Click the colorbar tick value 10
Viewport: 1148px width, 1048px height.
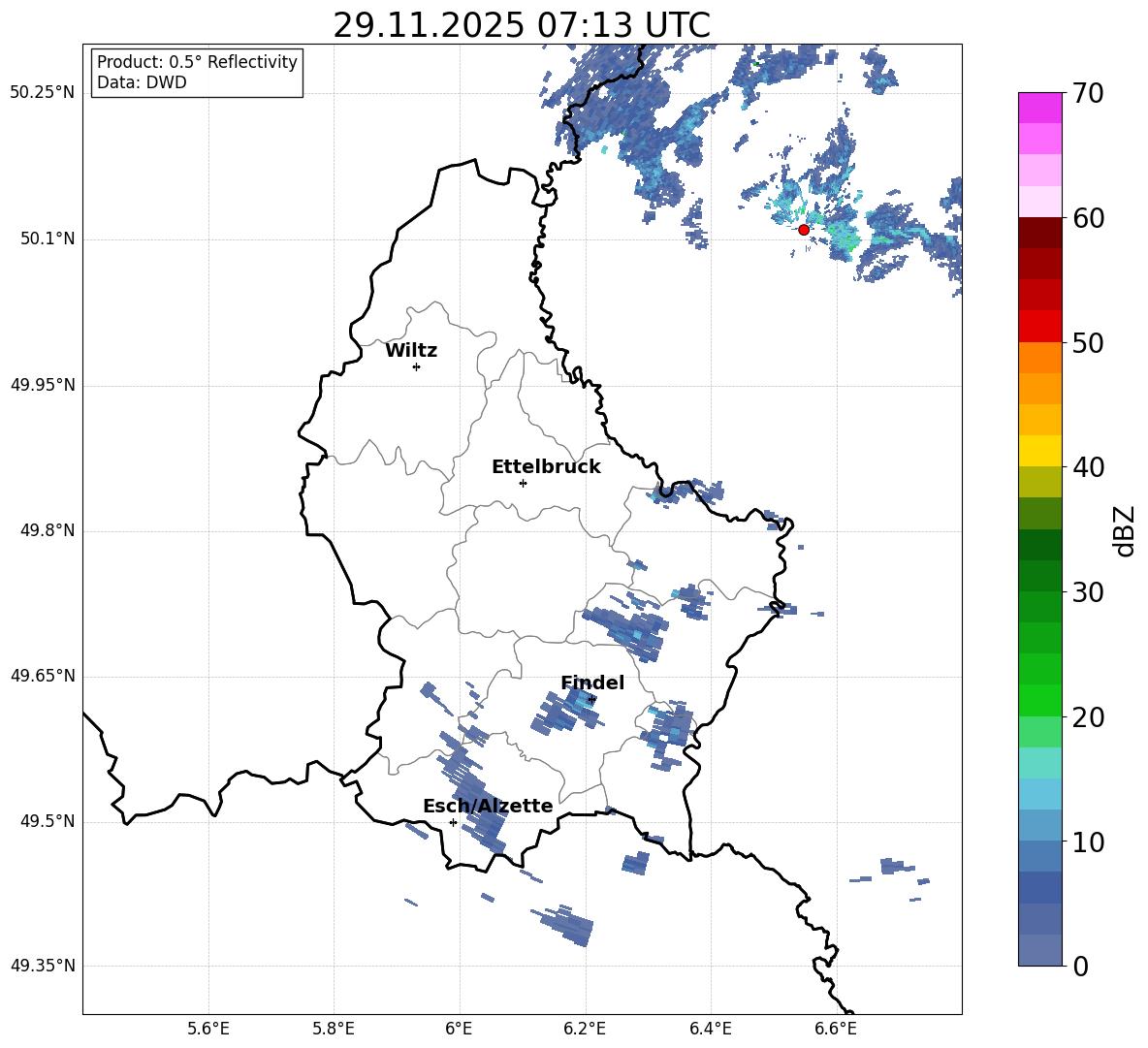[1088, 842]
